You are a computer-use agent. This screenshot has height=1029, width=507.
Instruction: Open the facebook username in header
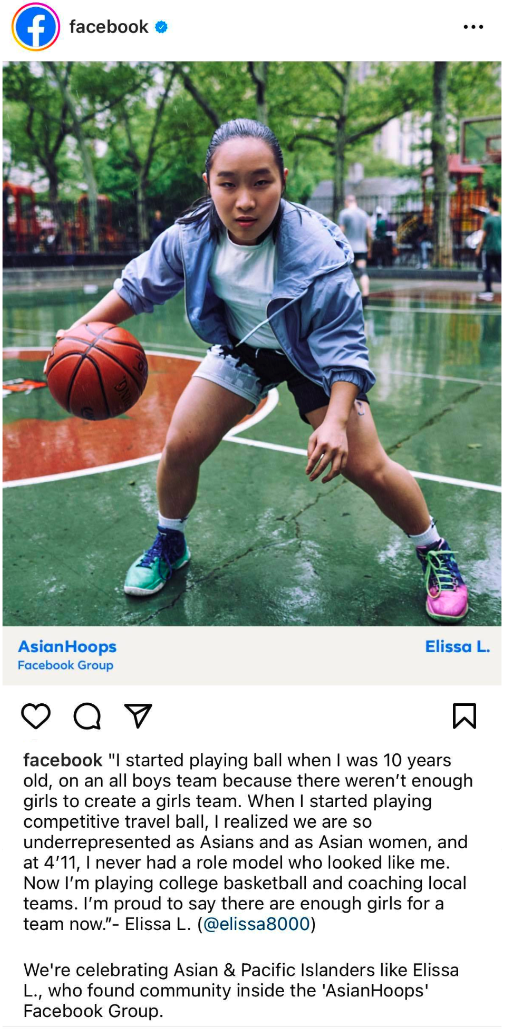(x=109, y=27)
